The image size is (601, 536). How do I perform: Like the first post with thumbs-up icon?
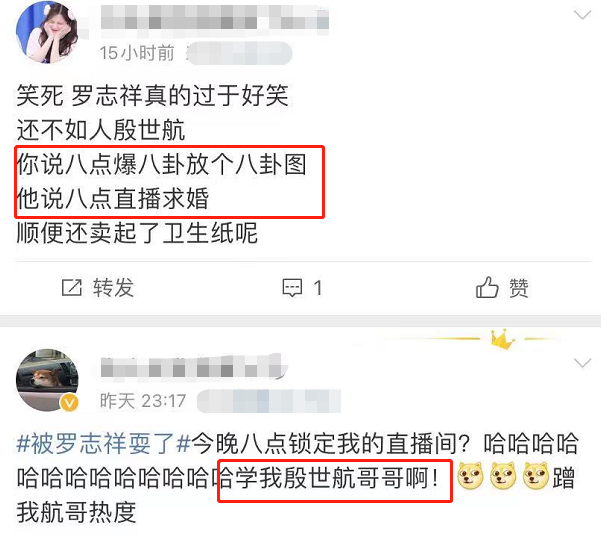pyautogui.click(x=487, y=287)
